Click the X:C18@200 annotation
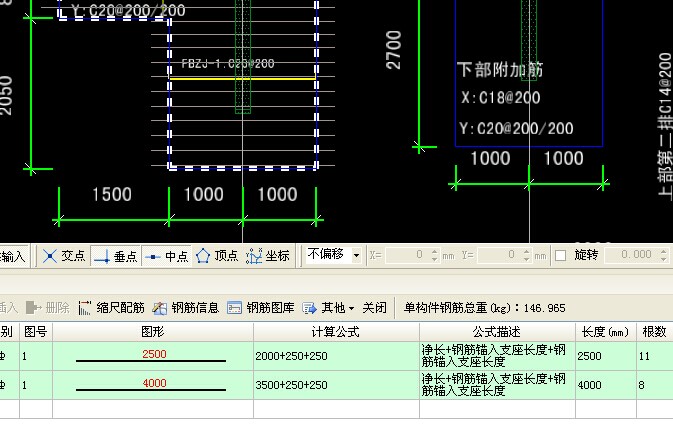Image resolution: width=673 pixels, height=438 pixels. pos(500,98)
